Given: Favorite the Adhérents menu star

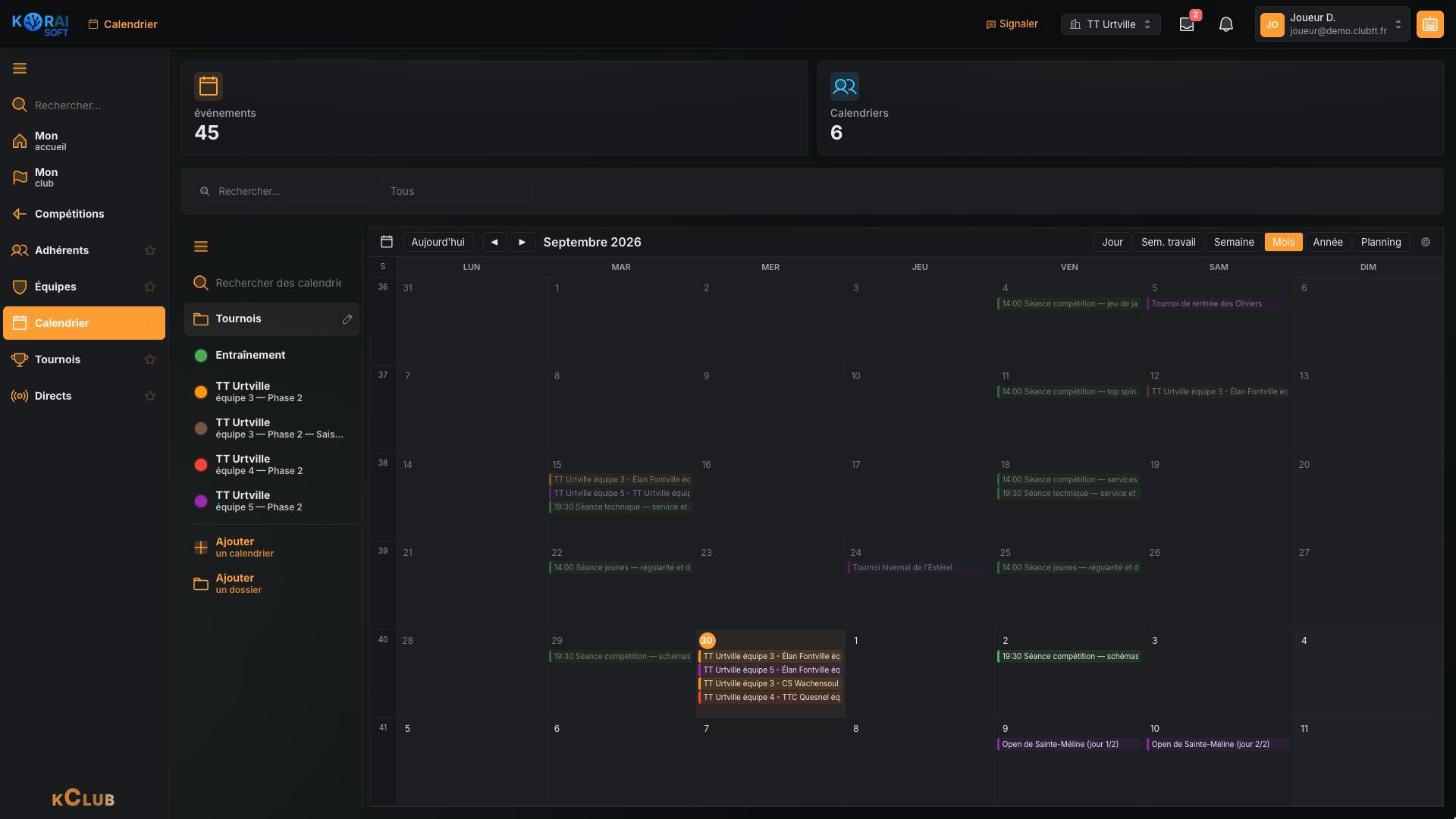Looking at the screenshot, I should coord(150,251).
